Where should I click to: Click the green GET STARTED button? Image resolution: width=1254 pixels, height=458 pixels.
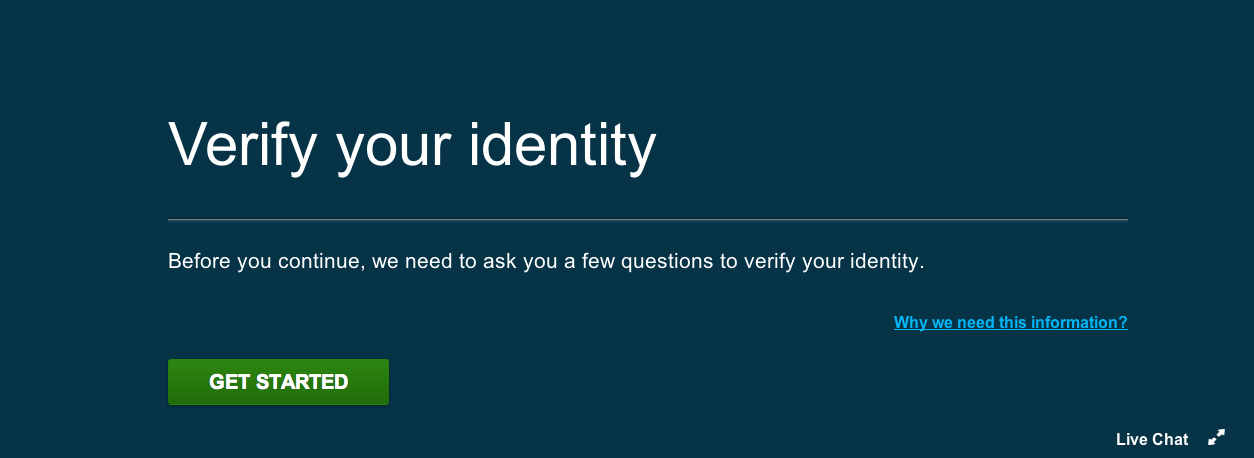coord(278,382)
